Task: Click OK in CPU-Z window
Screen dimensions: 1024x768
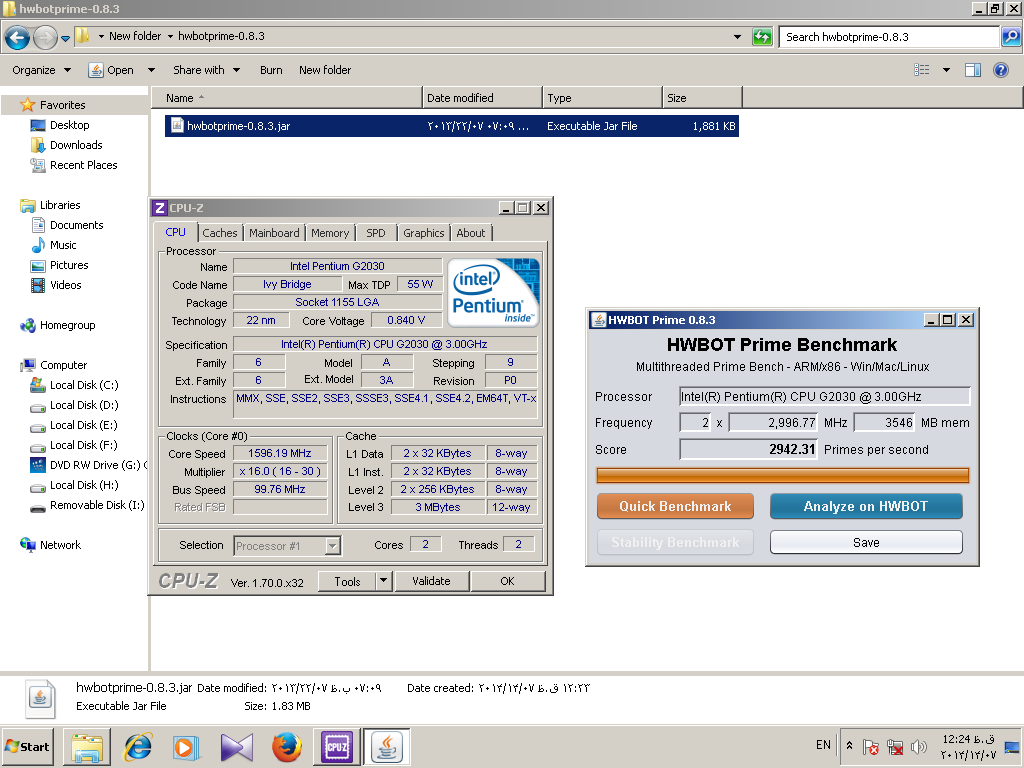Action: pos(507,581)
